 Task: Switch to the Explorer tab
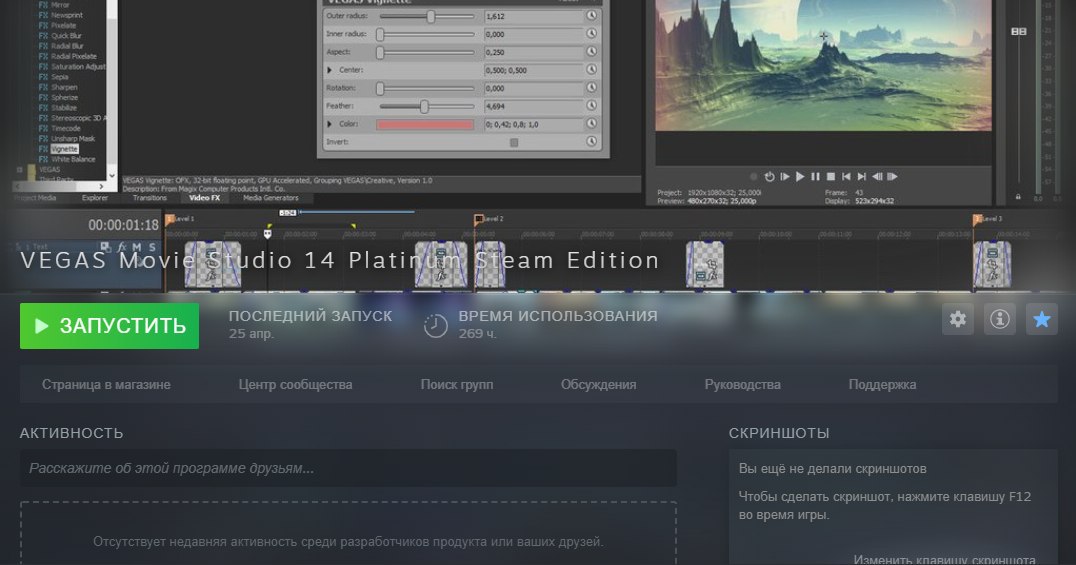(95, 198)
